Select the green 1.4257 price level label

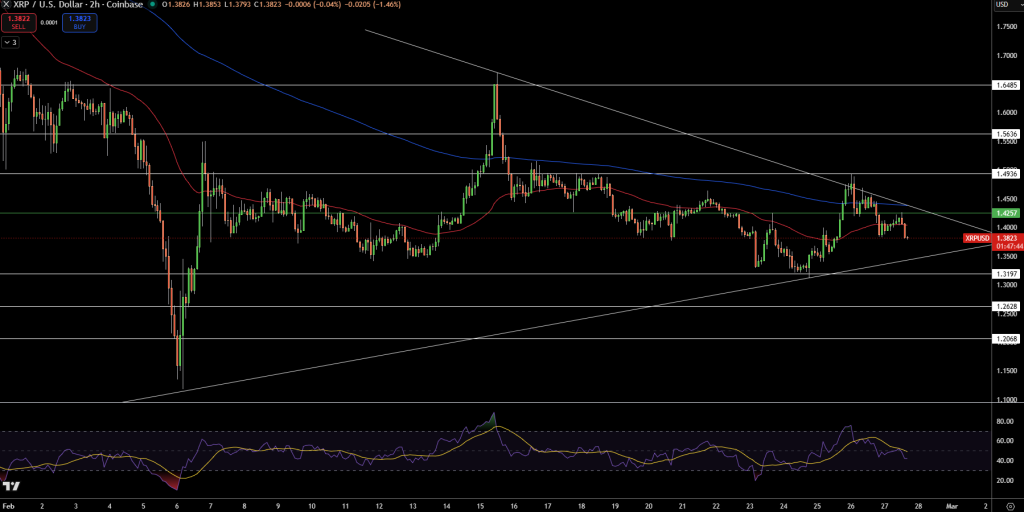click(x=1005, y=213)
